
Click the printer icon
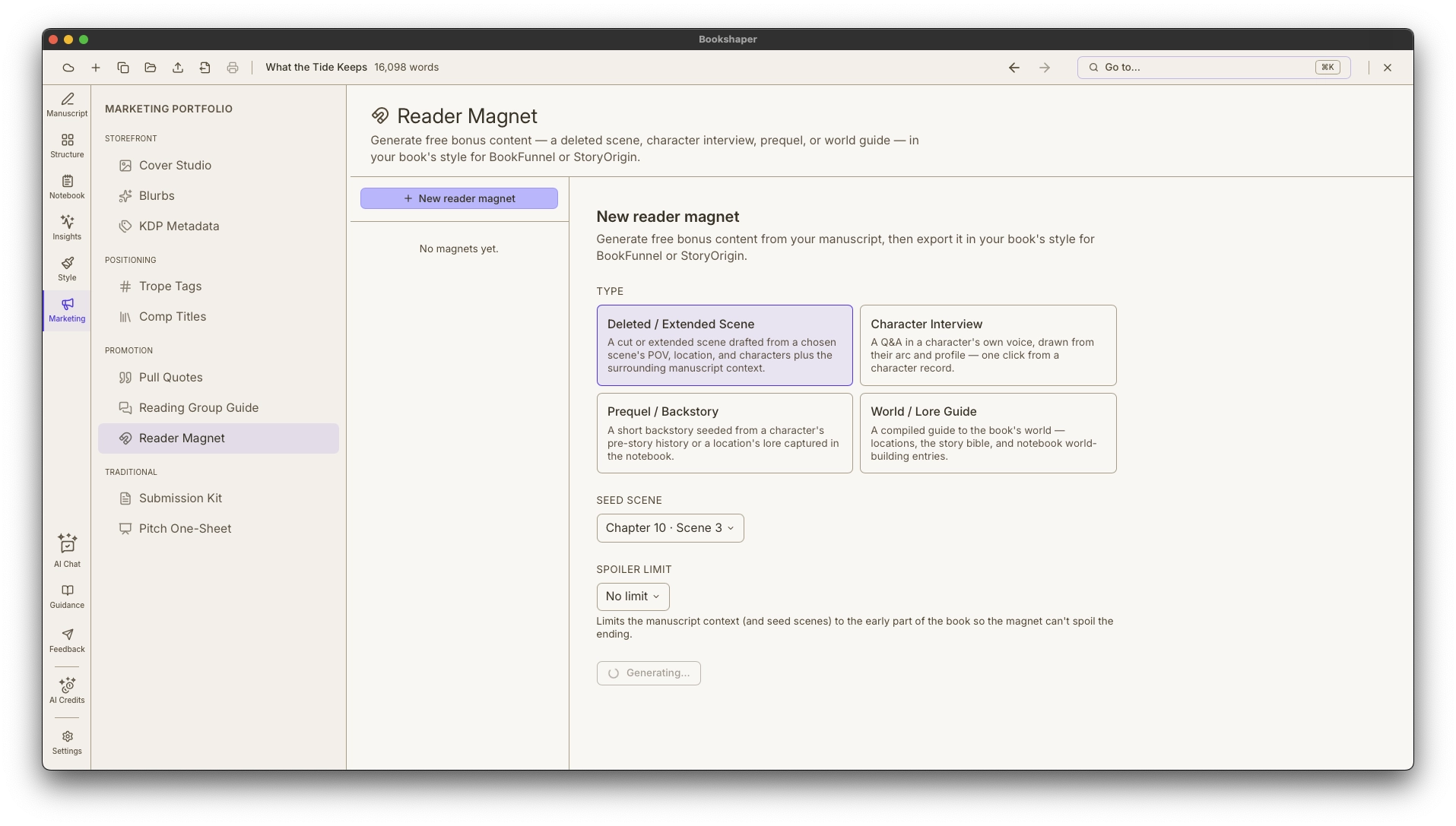click(233, 68)
